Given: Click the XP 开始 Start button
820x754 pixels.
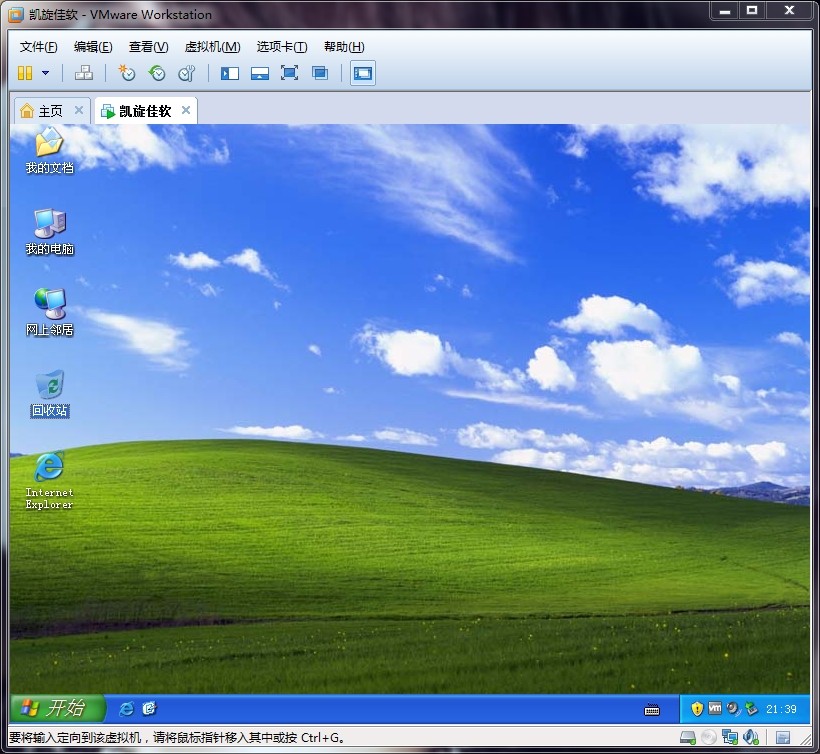Looking at the screenshot, I should click(x=58, y=709).
